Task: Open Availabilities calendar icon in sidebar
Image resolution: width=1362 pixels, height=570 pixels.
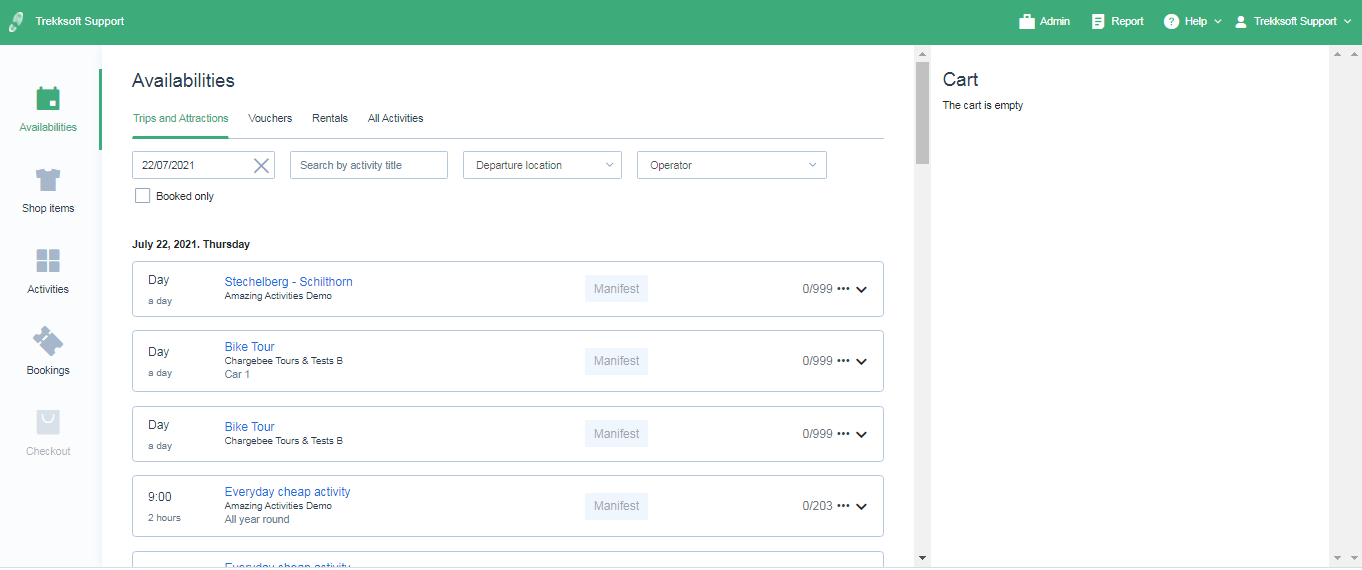Action: (48, 99)
